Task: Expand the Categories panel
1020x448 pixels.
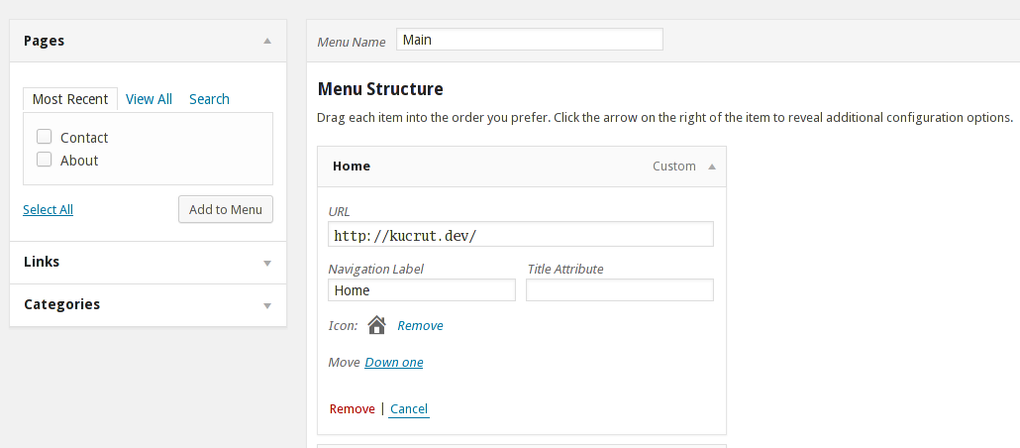Action: click(x=267, y=305)
